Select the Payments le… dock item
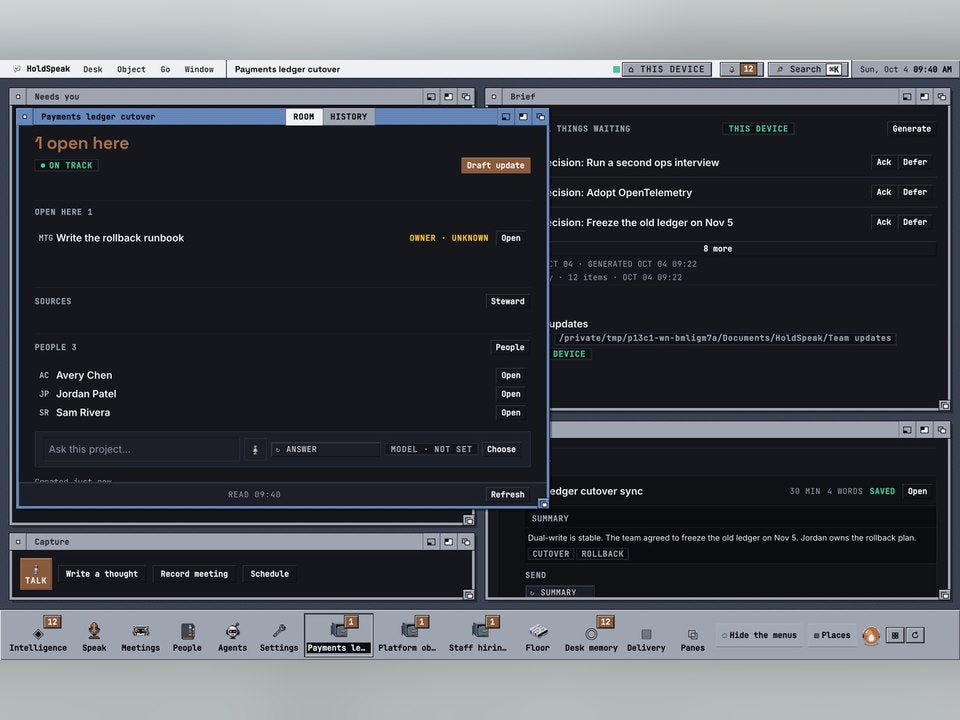 (x=339, y=636)
